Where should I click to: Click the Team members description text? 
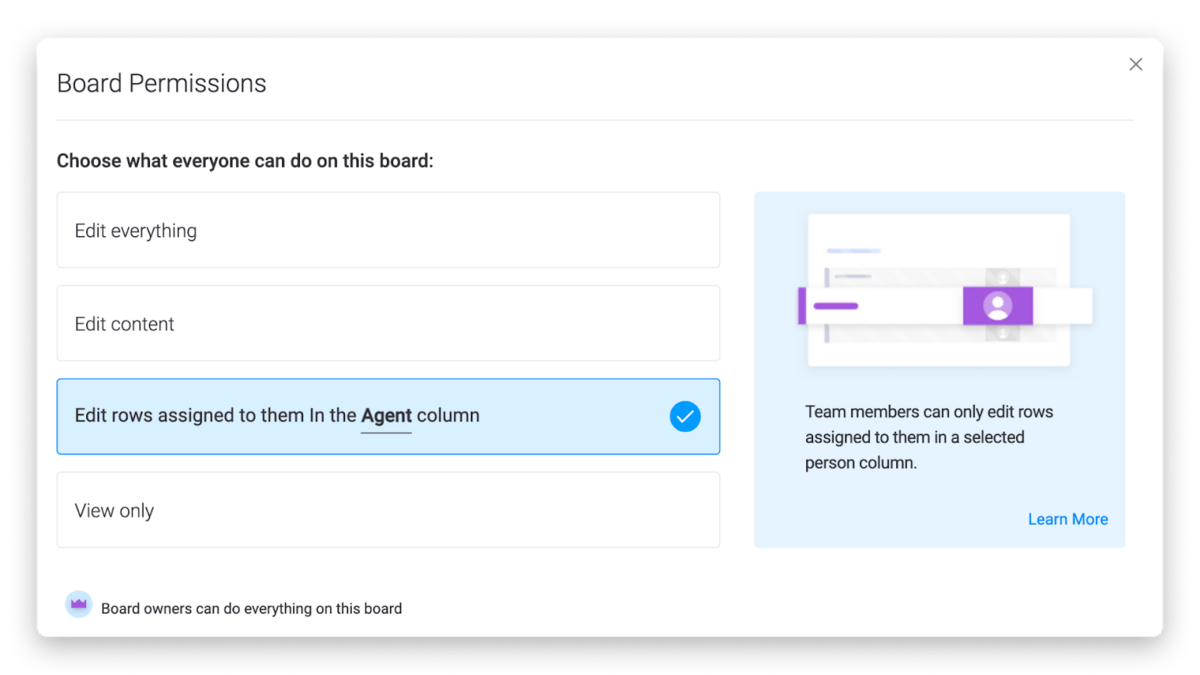[928, 437]
